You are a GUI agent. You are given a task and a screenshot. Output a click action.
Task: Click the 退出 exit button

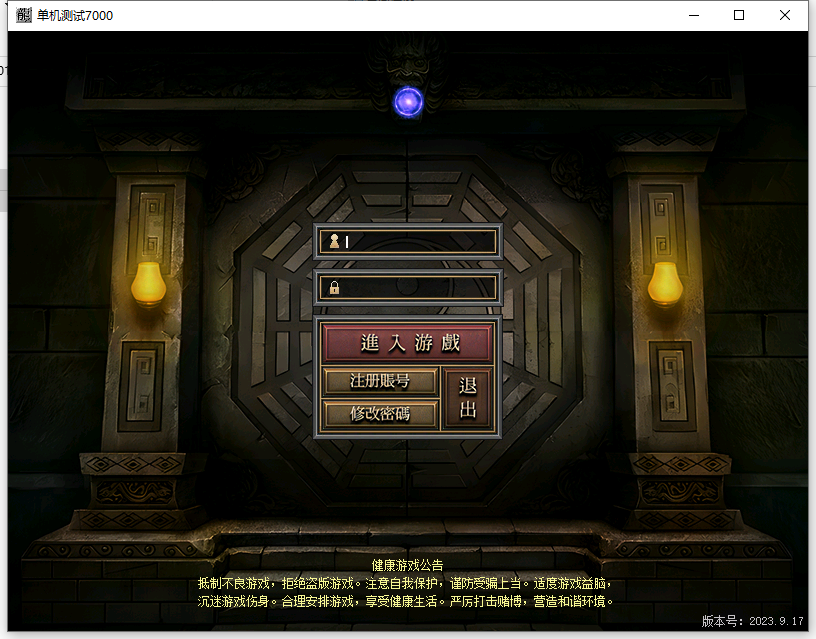[467, 398]
